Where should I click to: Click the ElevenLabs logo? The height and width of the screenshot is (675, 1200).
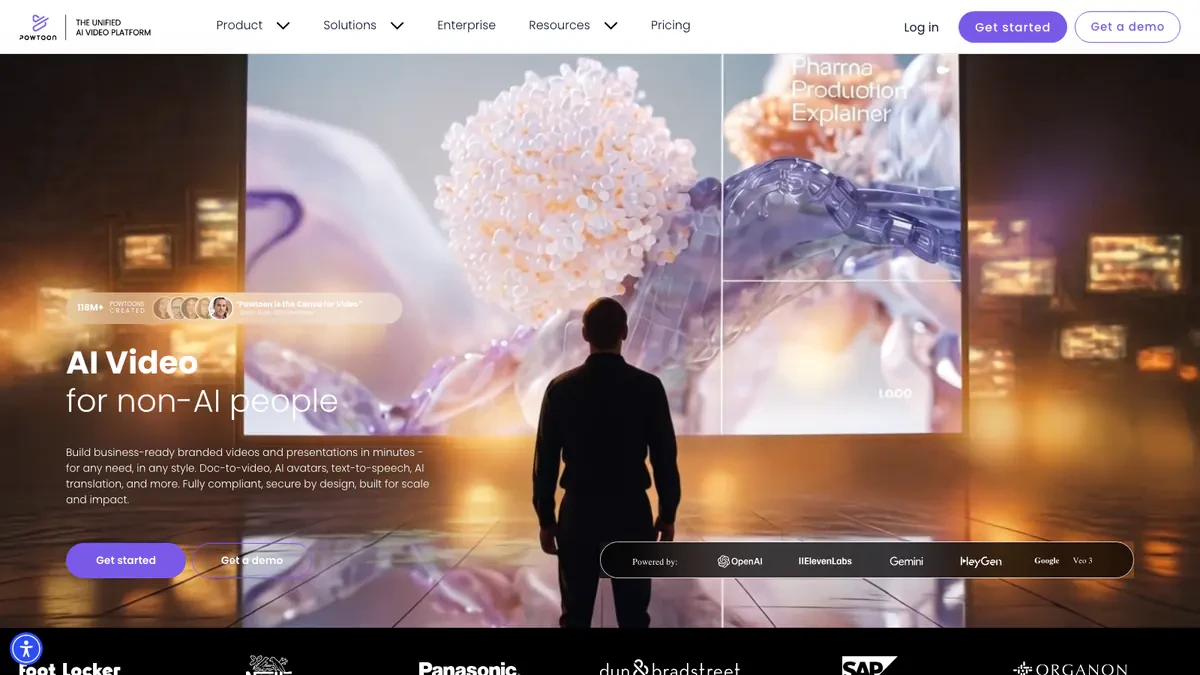tap(825, 561)
